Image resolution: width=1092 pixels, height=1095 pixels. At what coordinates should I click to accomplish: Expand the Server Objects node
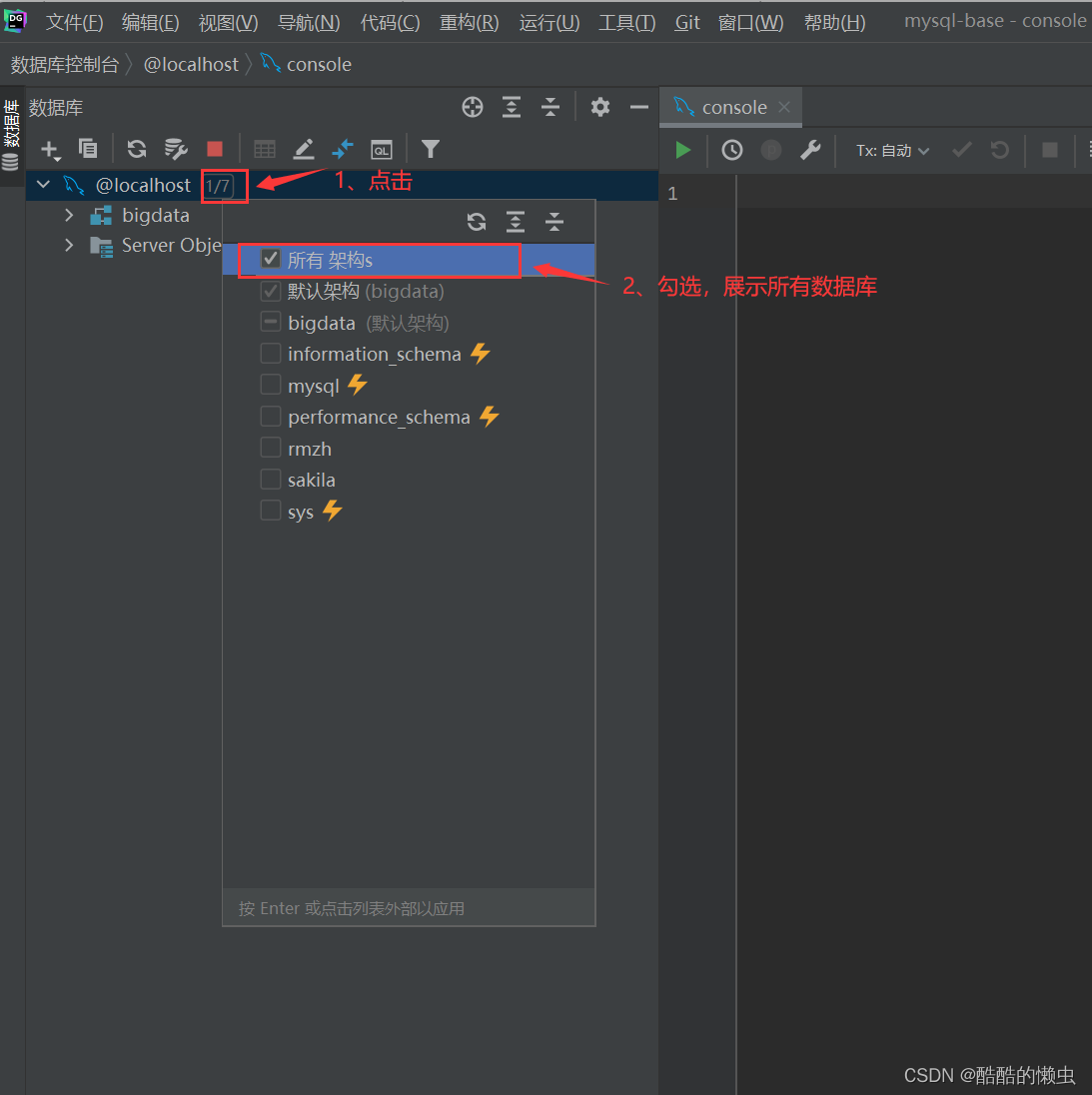pos(68,245)
